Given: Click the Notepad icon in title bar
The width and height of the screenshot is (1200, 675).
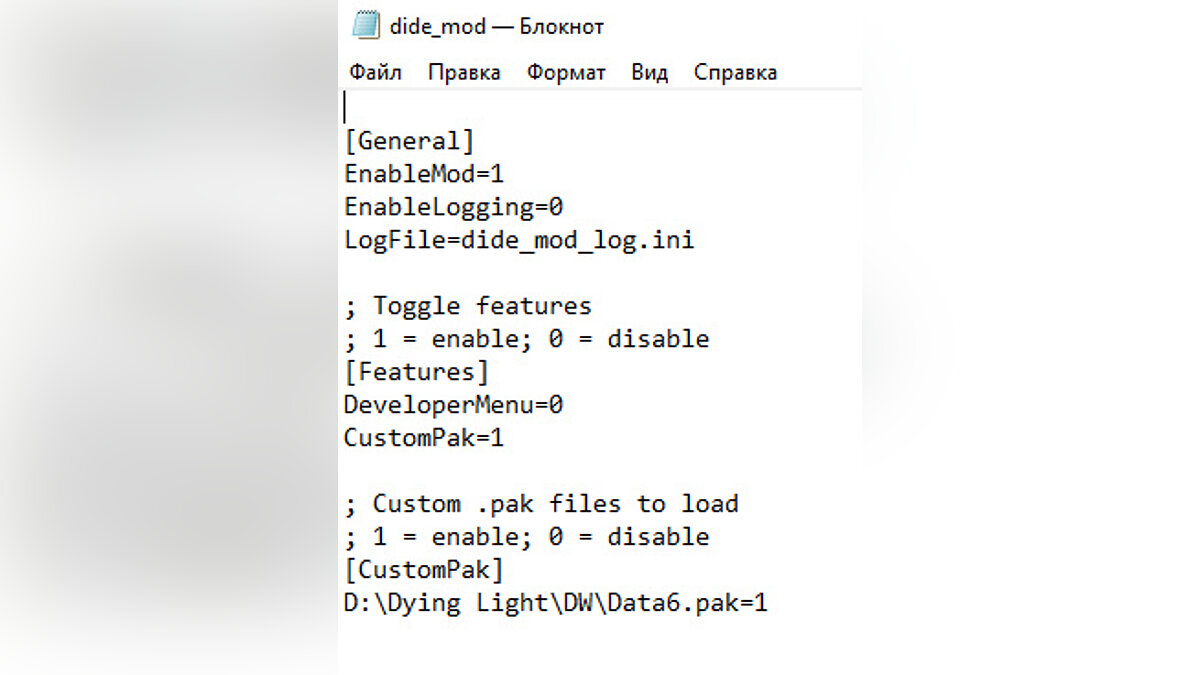Looking at the screenshot, I should 366,26.
